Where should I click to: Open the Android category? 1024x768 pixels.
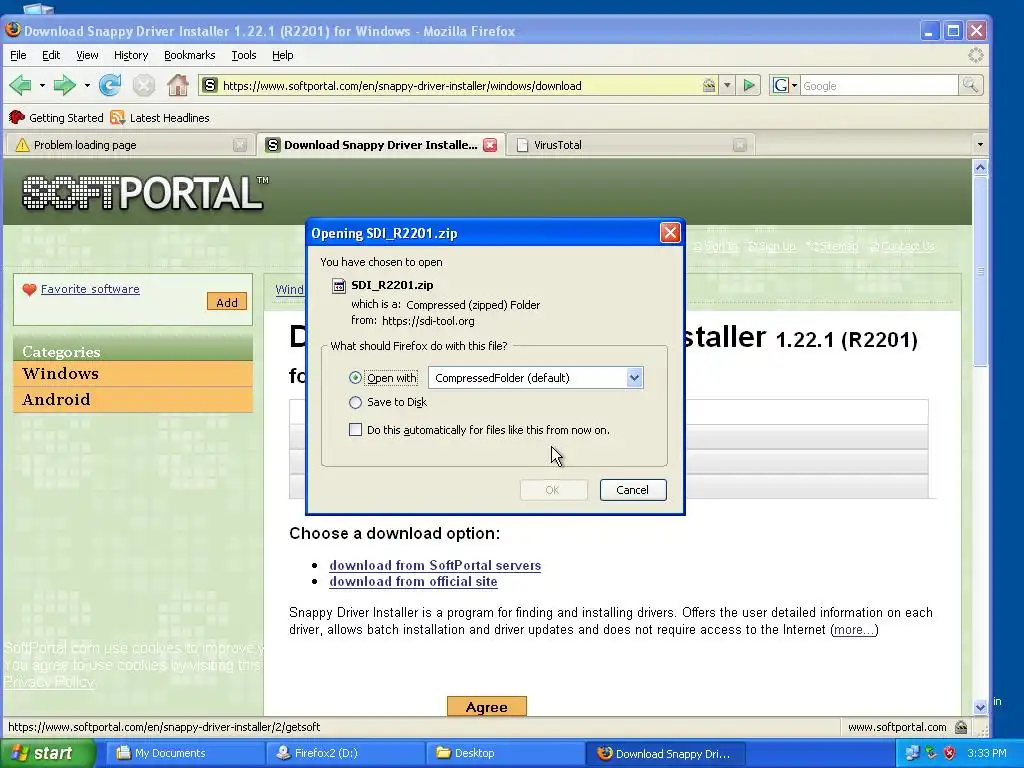tap(133, 400)
